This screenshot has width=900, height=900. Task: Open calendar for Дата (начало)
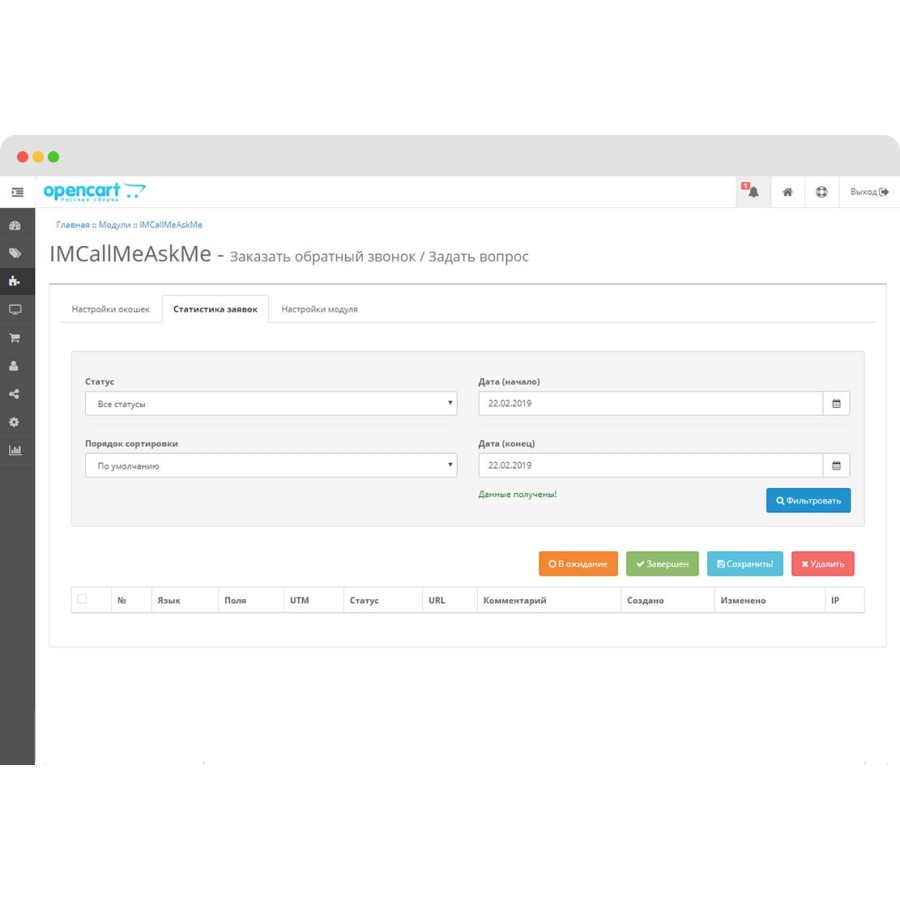[x=836, y=404]
